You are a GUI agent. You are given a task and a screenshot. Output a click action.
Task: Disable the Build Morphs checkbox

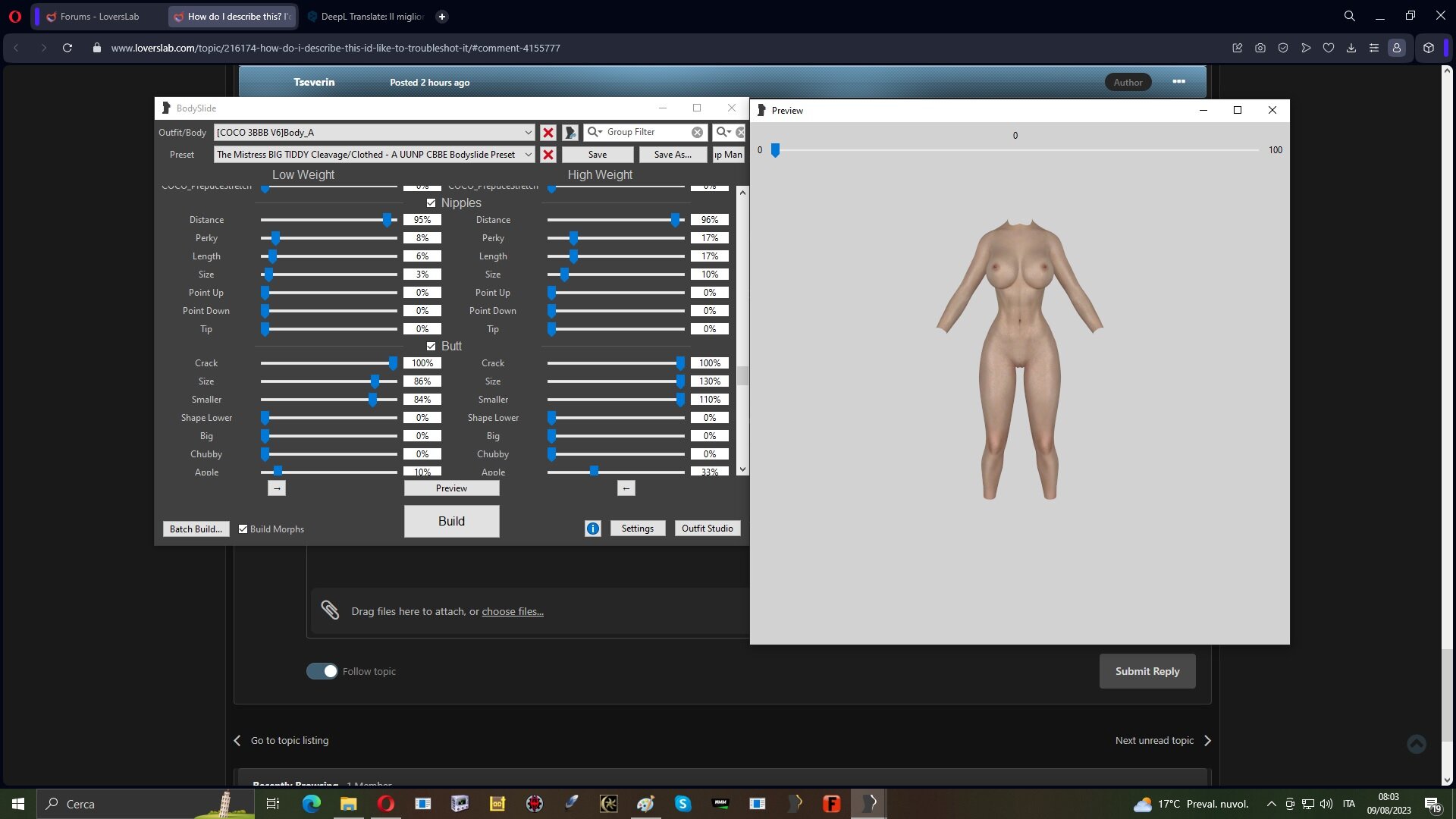(x=243, y=529)
